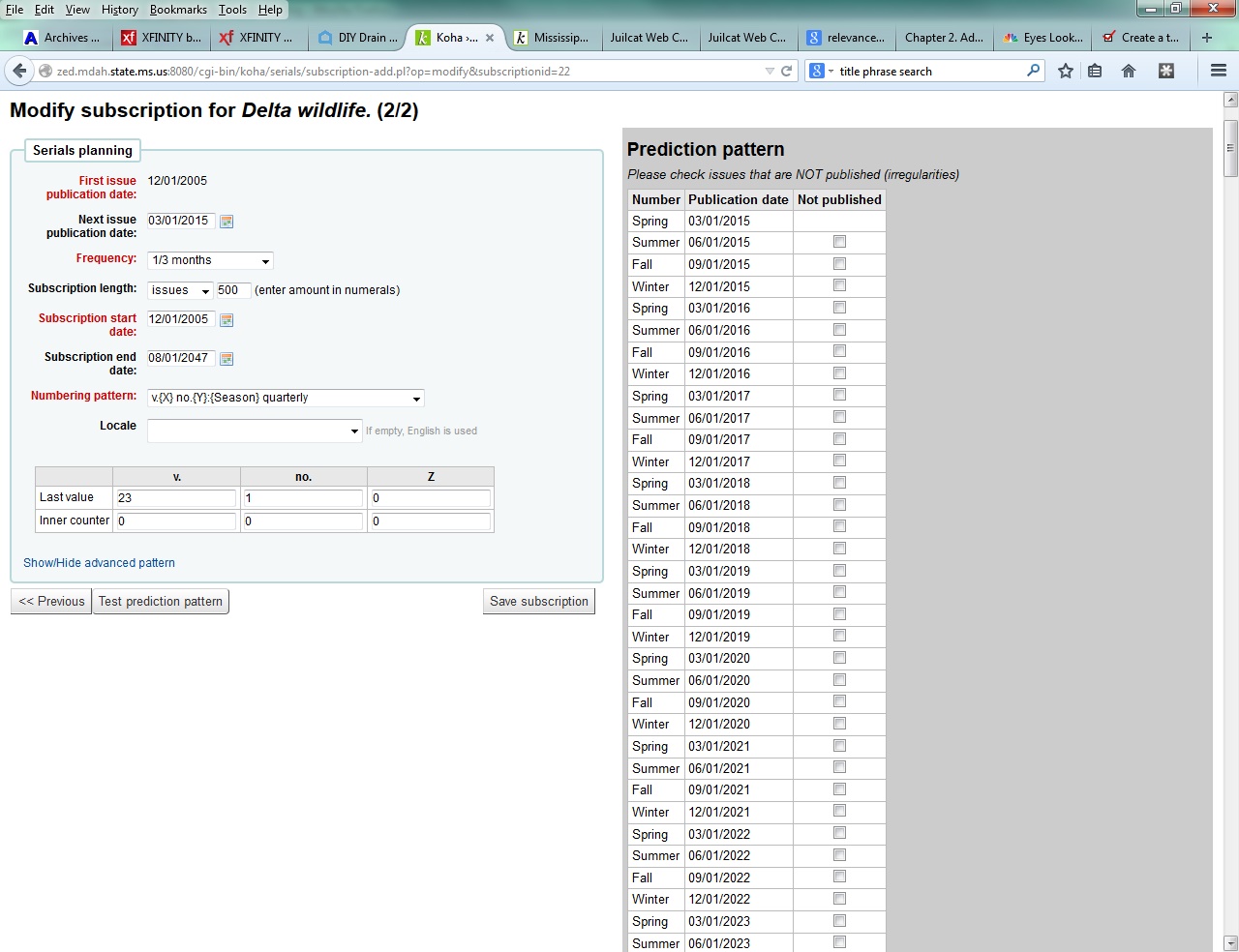
Task: Expand the Locale dropdown list
Action: pos(255,431)
